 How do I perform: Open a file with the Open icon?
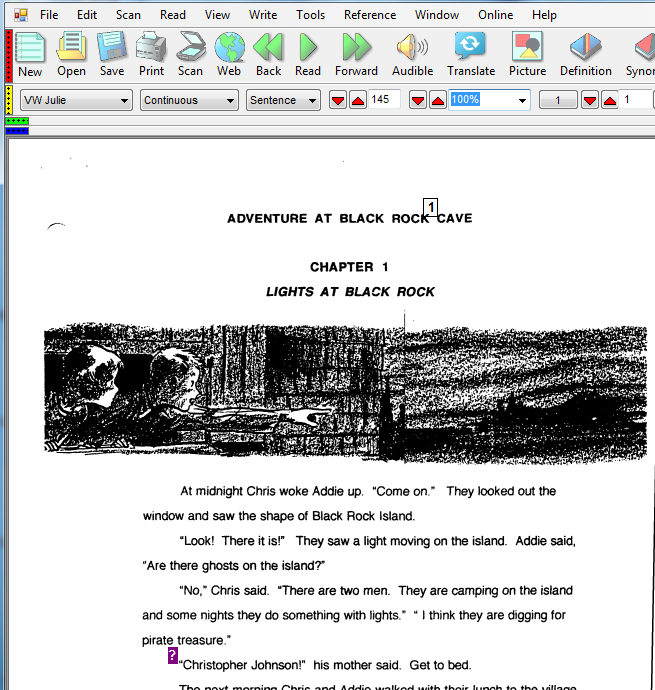tap(71, 46)
